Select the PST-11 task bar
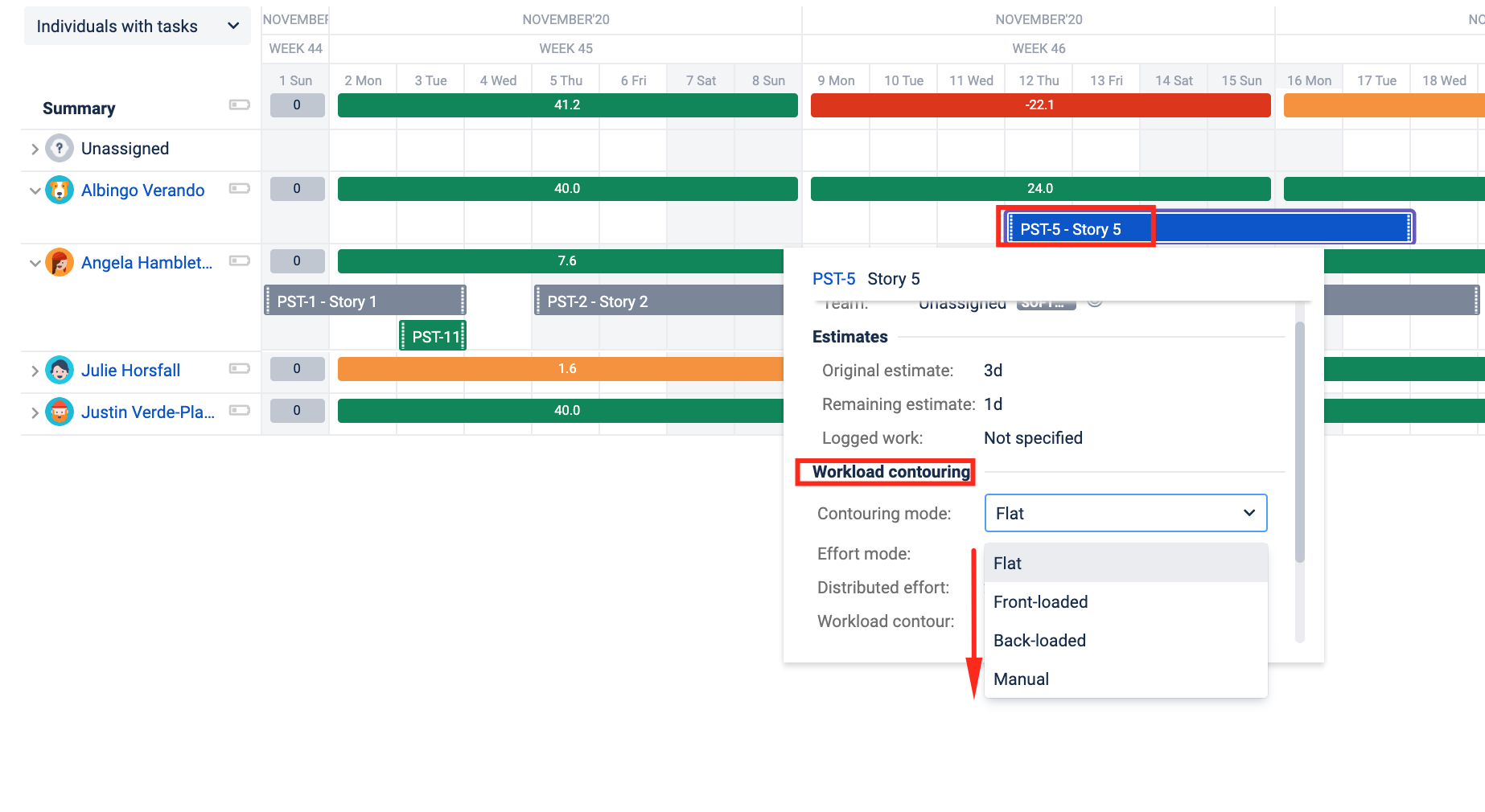Viewport: 1485px width, 812px height. pos(433,336)
